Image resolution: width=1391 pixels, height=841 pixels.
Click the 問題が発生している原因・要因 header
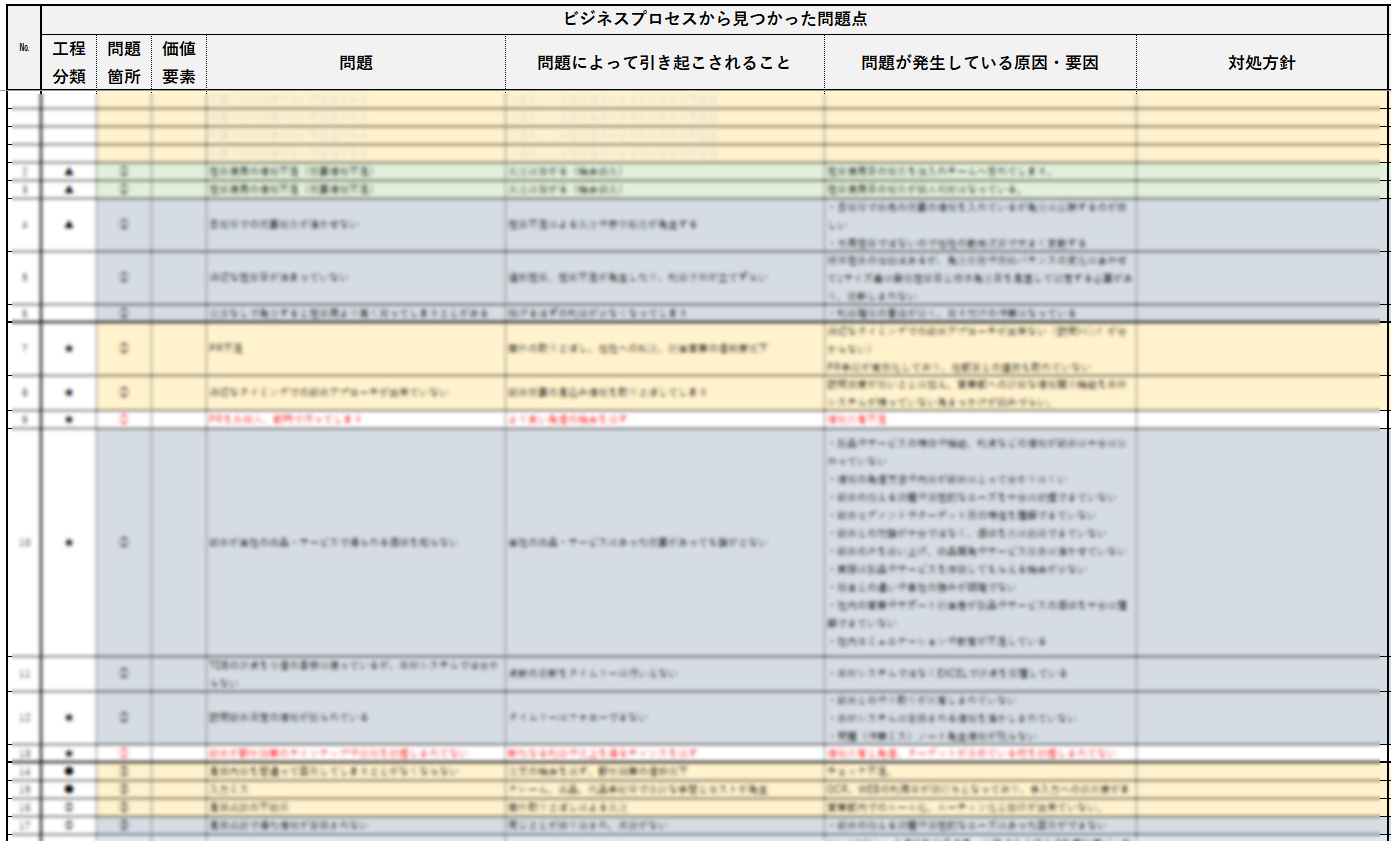(980, 63)
